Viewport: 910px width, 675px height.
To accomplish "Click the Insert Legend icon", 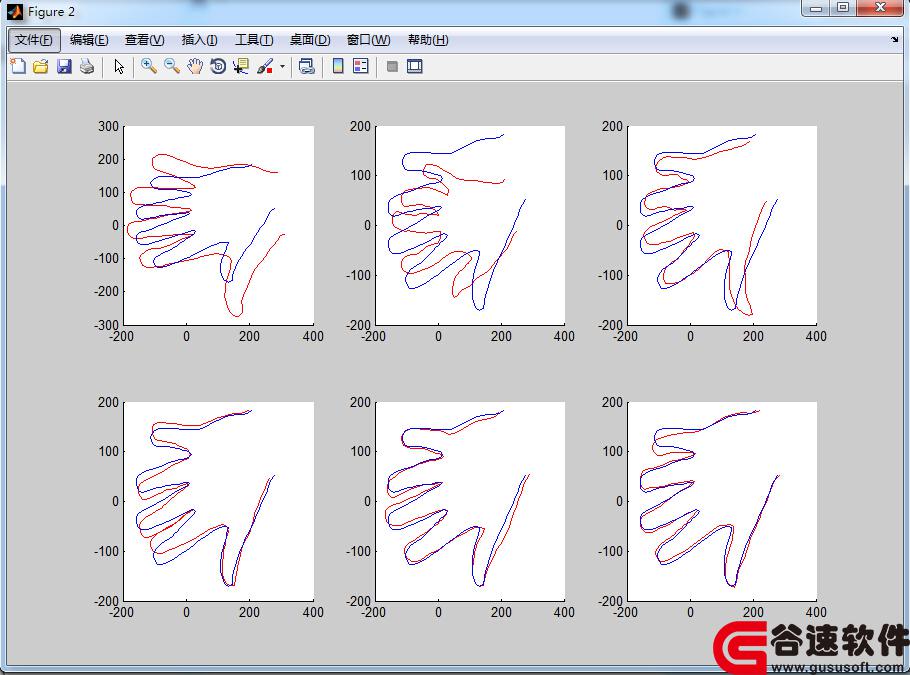I will 360,66.
